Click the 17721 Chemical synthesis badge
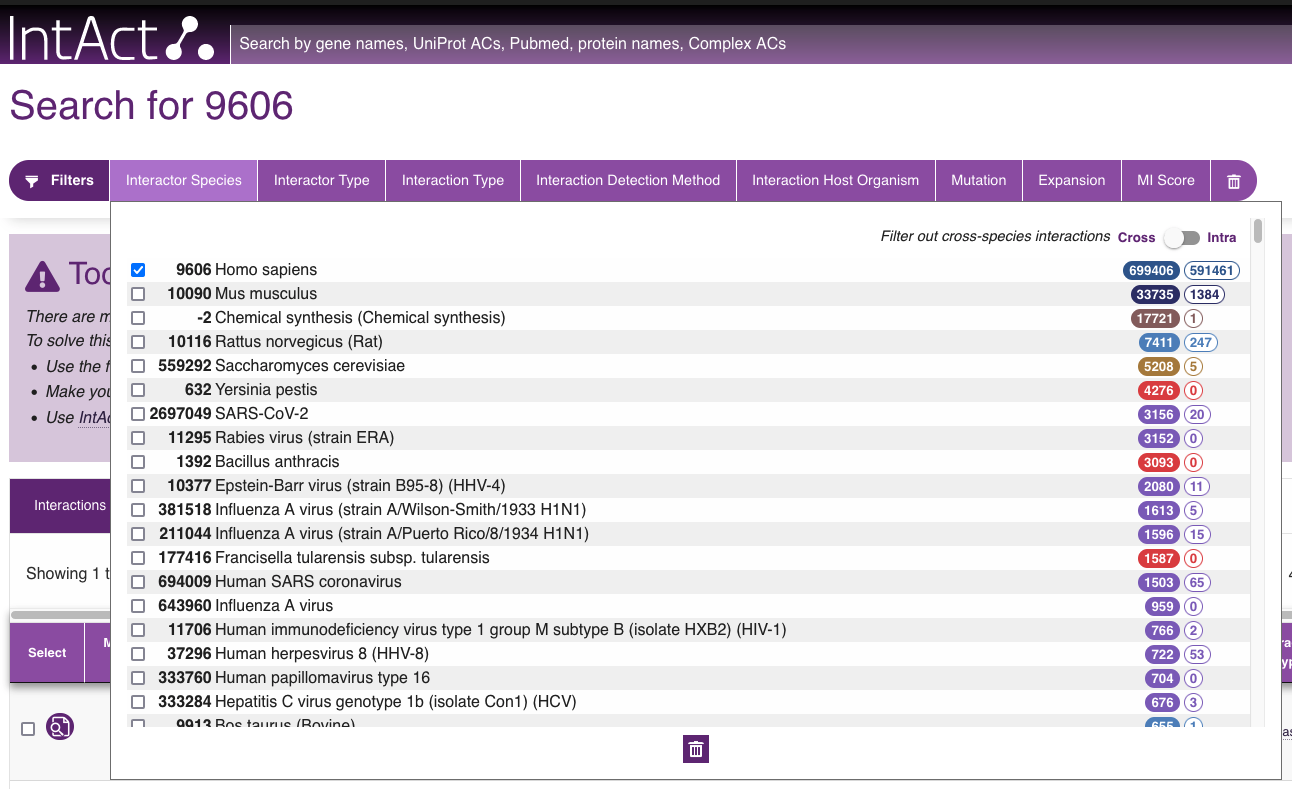Screen dimensions: 1292x789 [x=1156, y=318]
